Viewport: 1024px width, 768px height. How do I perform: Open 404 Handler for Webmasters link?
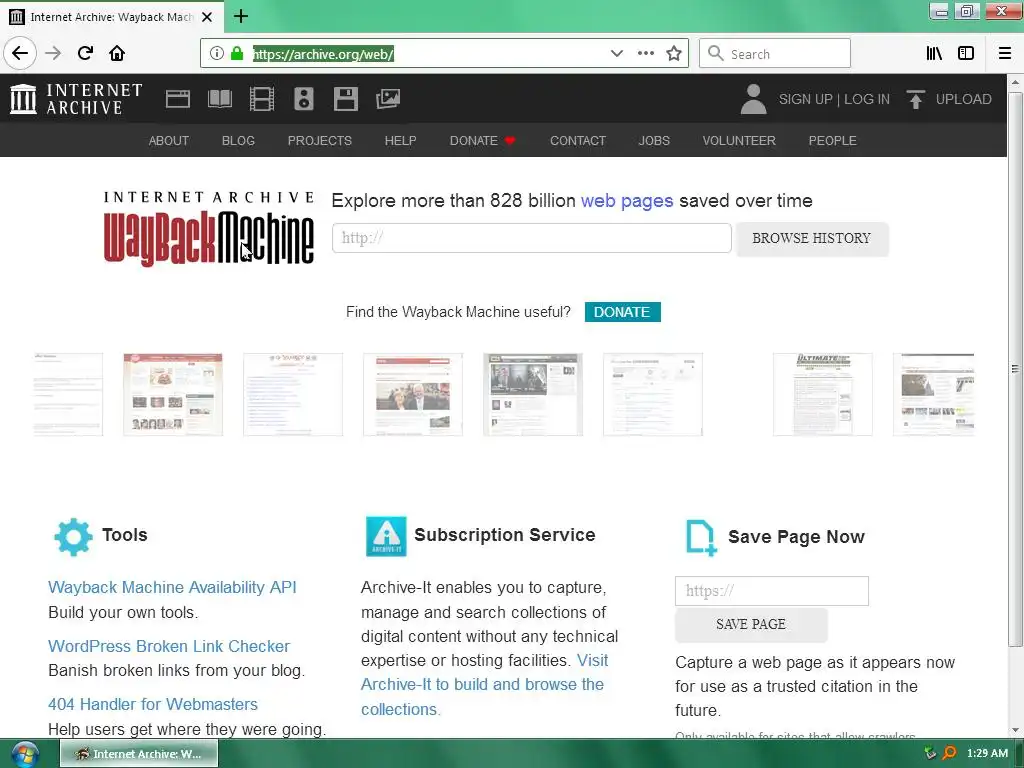[x=153, y=704]
